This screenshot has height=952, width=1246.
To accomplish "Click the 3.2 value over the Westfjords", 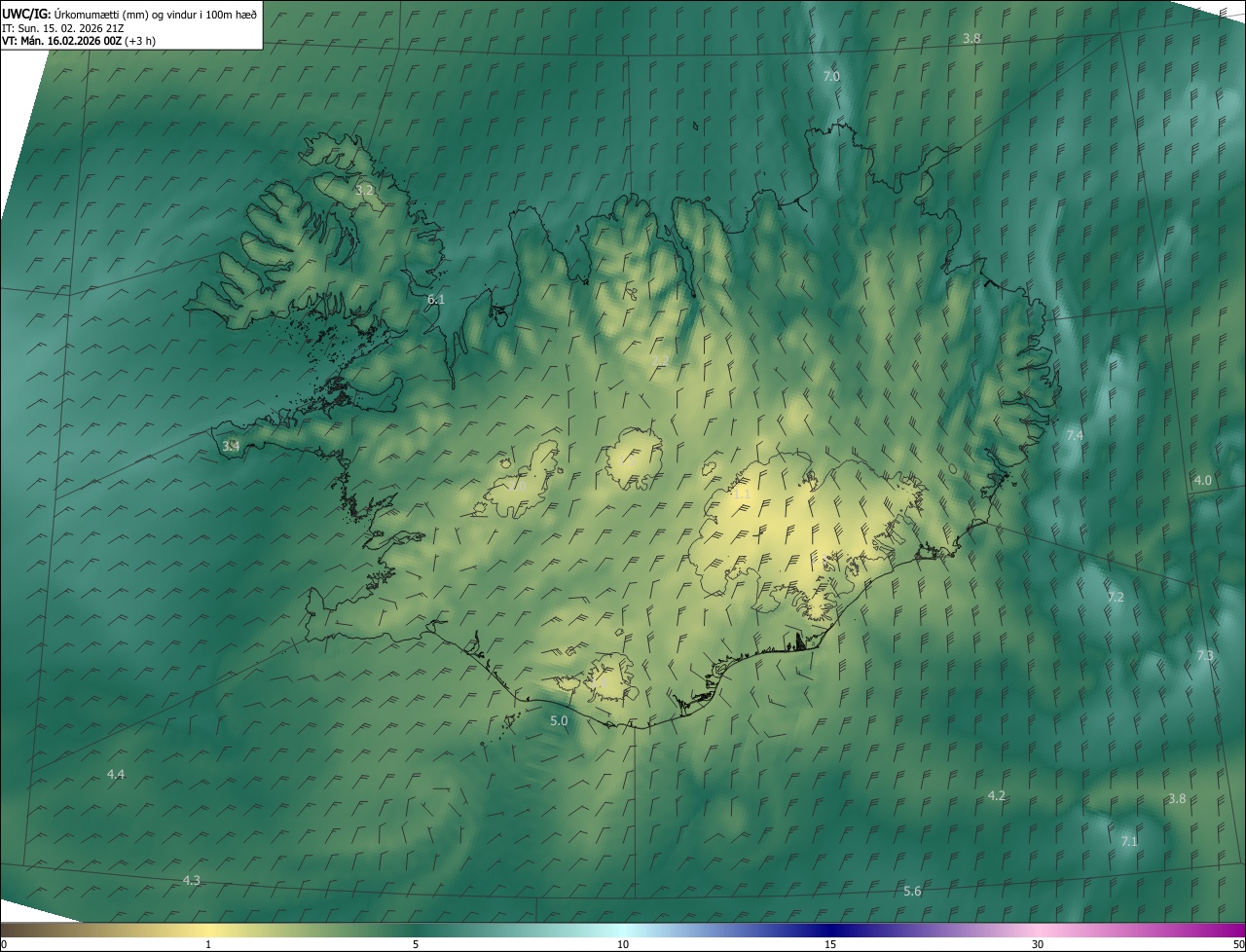I will tap(364, 190).
